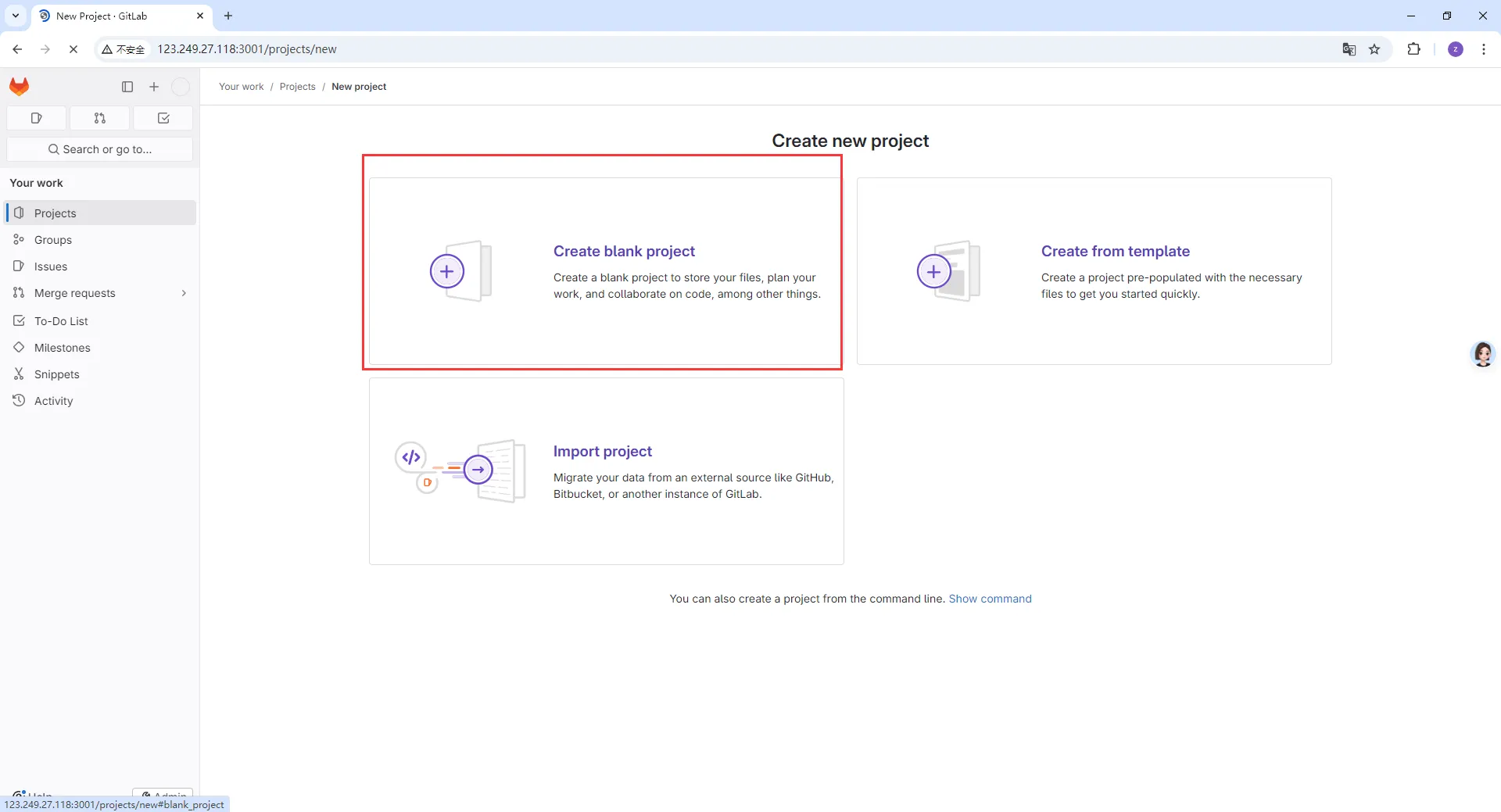Open the browser extensions icon
Viewport: 1501px width, 812px height.
pyautogui.click(x=1414, y=49)
